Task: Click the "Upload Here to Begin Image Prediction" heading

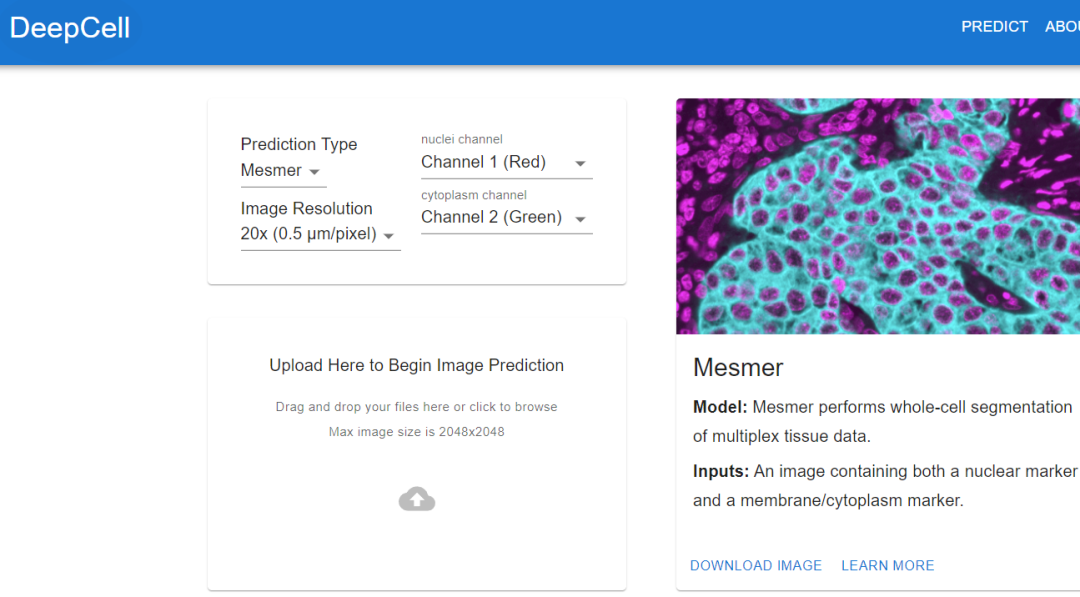Action: [x=416, y=365]
